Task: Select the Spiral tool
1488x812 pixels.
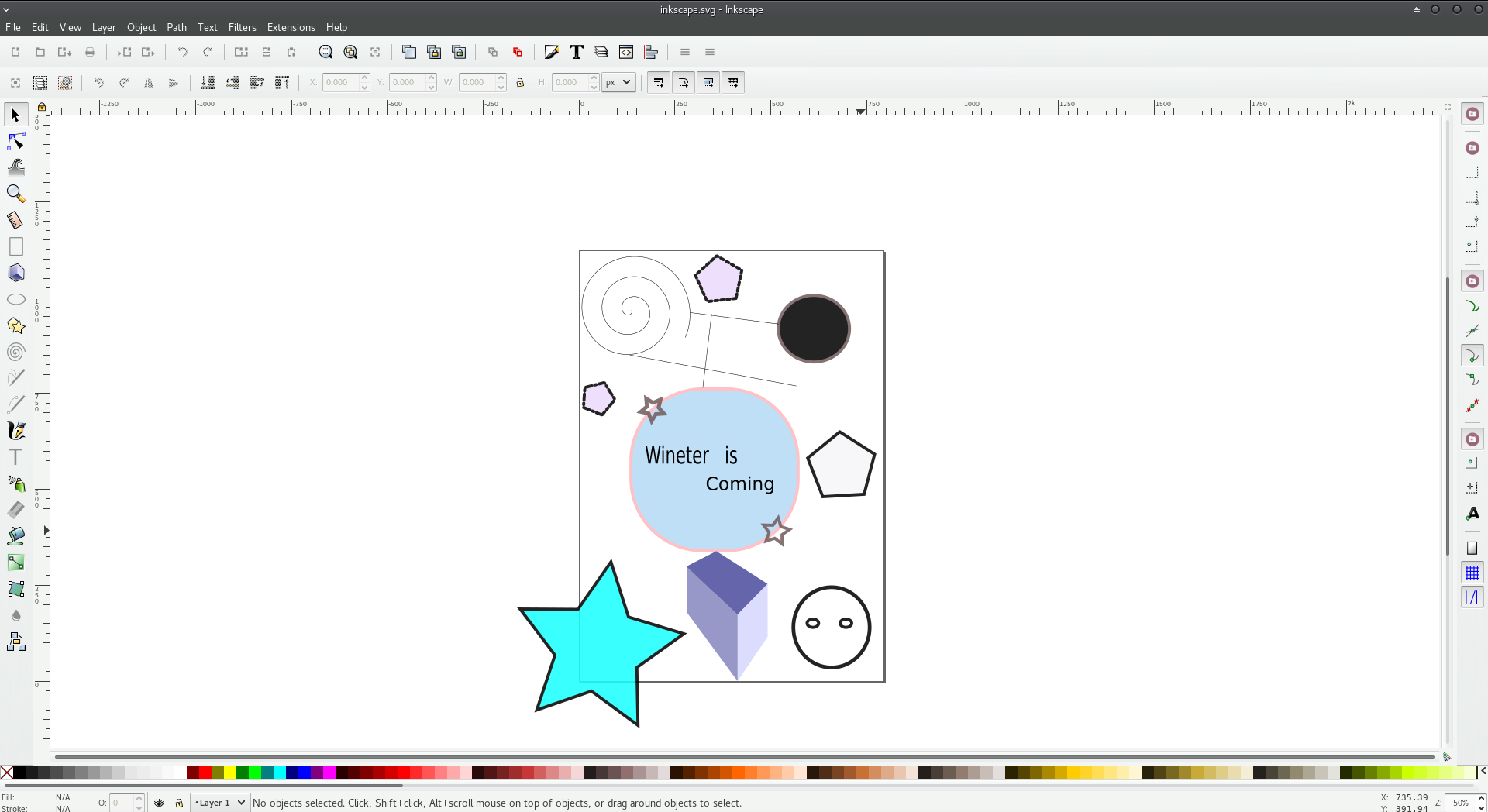Action: coord(15,352)
